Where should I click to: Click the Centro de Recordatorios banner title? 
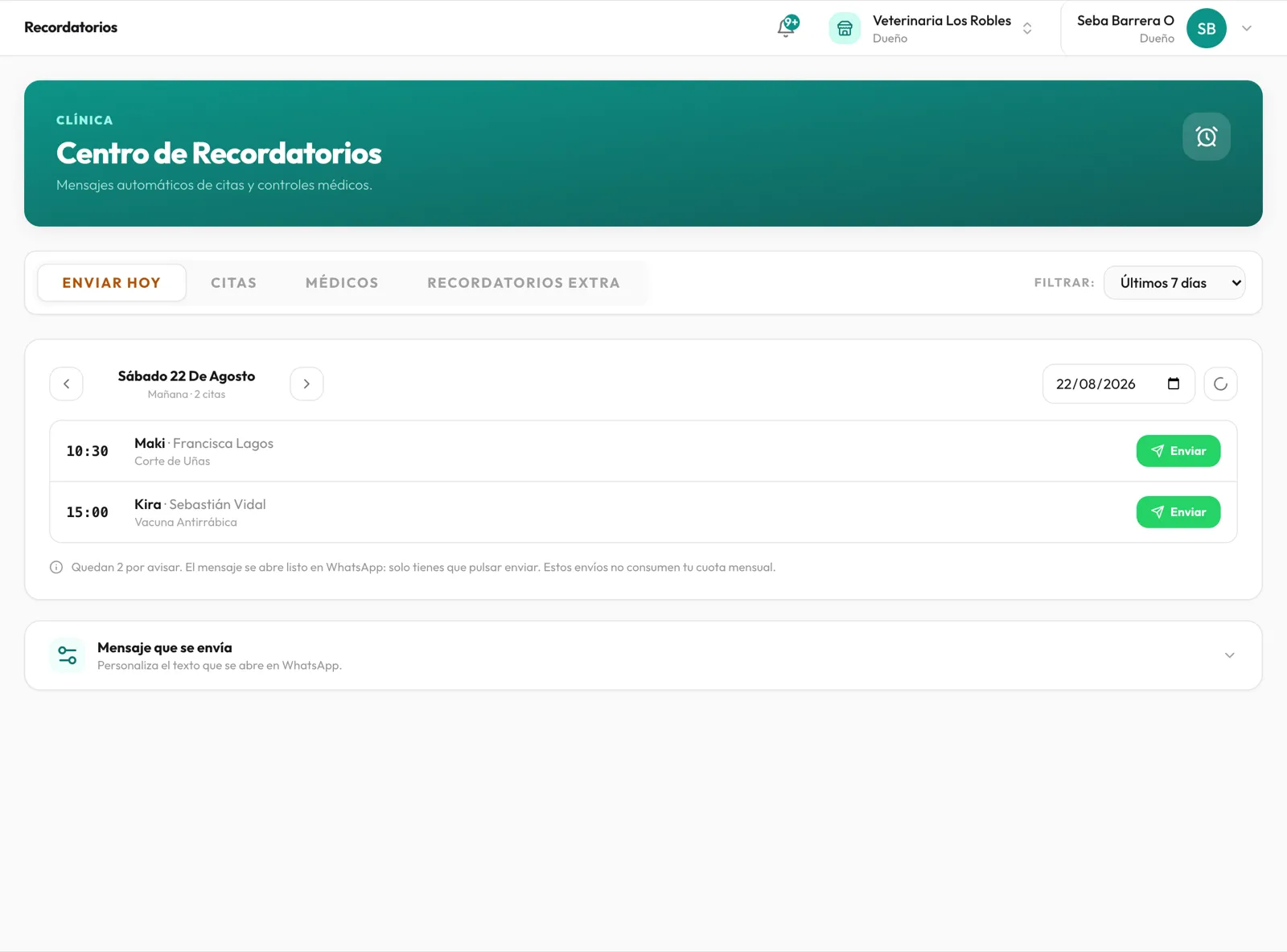pyautogui.click(x=219, y=153)
